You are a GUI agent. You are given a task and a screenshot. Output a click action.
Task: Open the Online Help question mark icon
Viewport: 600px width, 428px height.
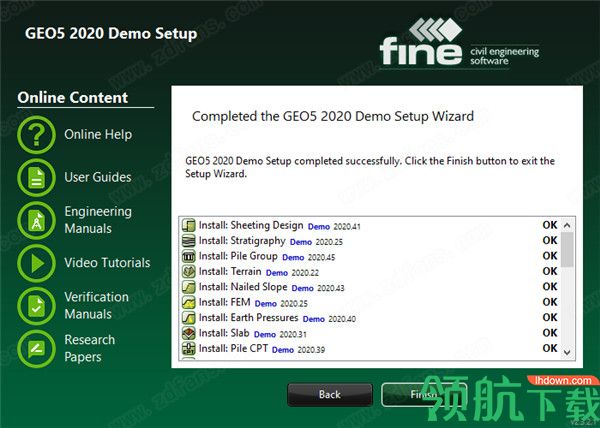tap(36, 135)
